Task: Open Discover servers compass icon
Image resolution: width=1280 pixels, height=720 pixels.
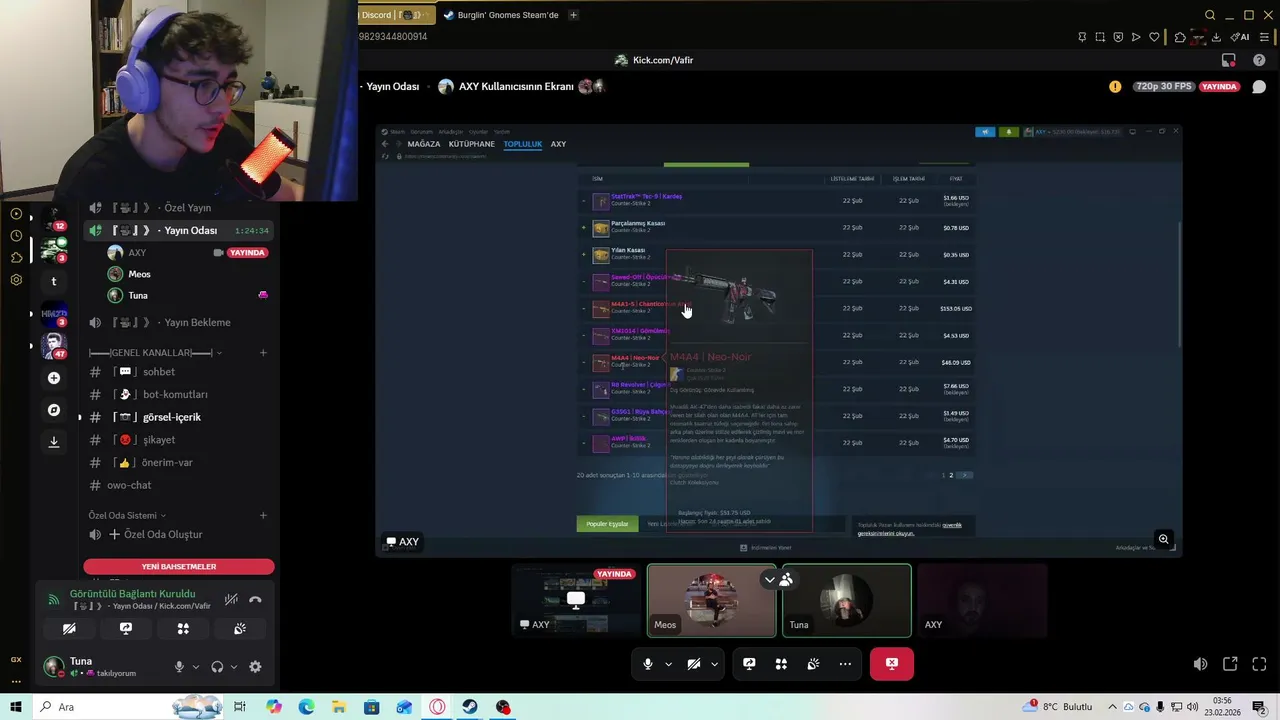Action: (x=54, y=410)
